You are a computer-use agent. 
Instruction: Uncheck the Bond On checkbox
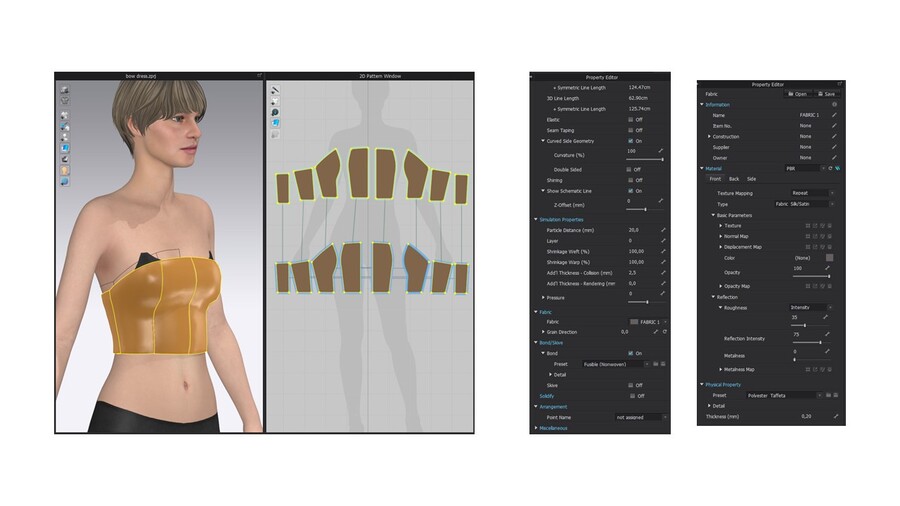click(630, 353)
